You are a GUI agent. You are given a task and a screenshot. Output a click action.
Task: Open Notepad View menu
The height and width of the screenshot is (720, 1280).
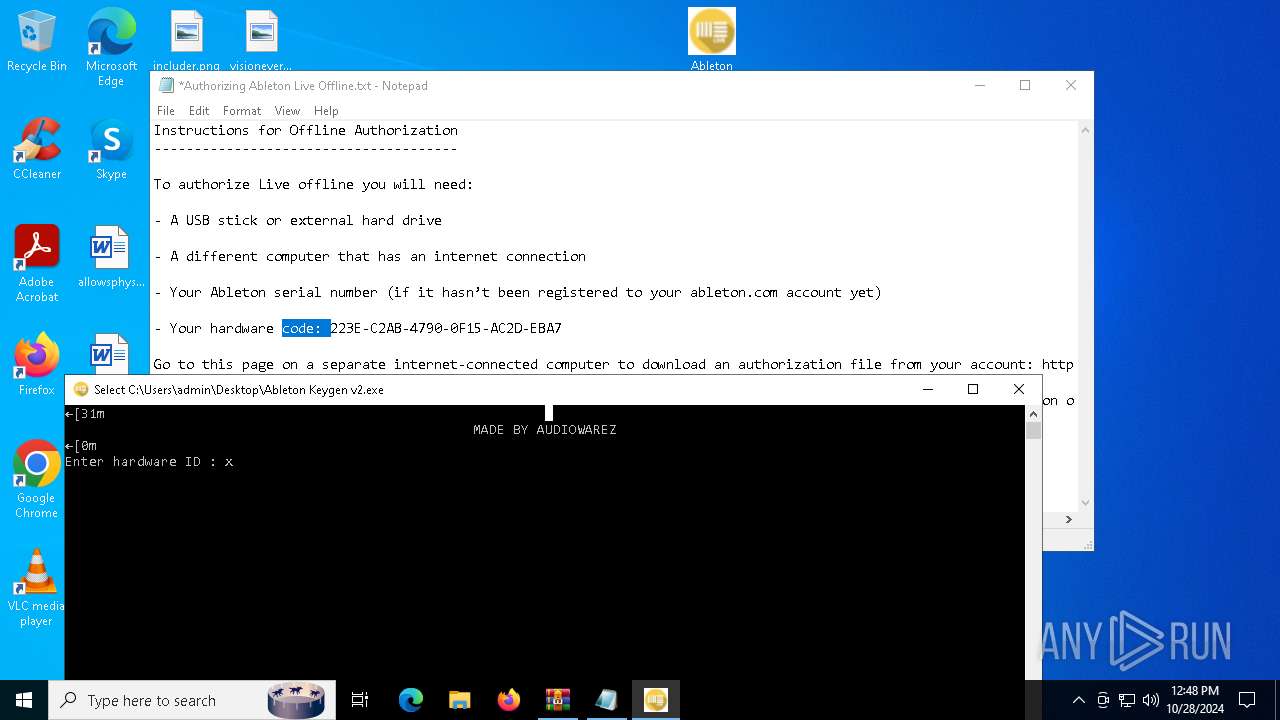287,111
